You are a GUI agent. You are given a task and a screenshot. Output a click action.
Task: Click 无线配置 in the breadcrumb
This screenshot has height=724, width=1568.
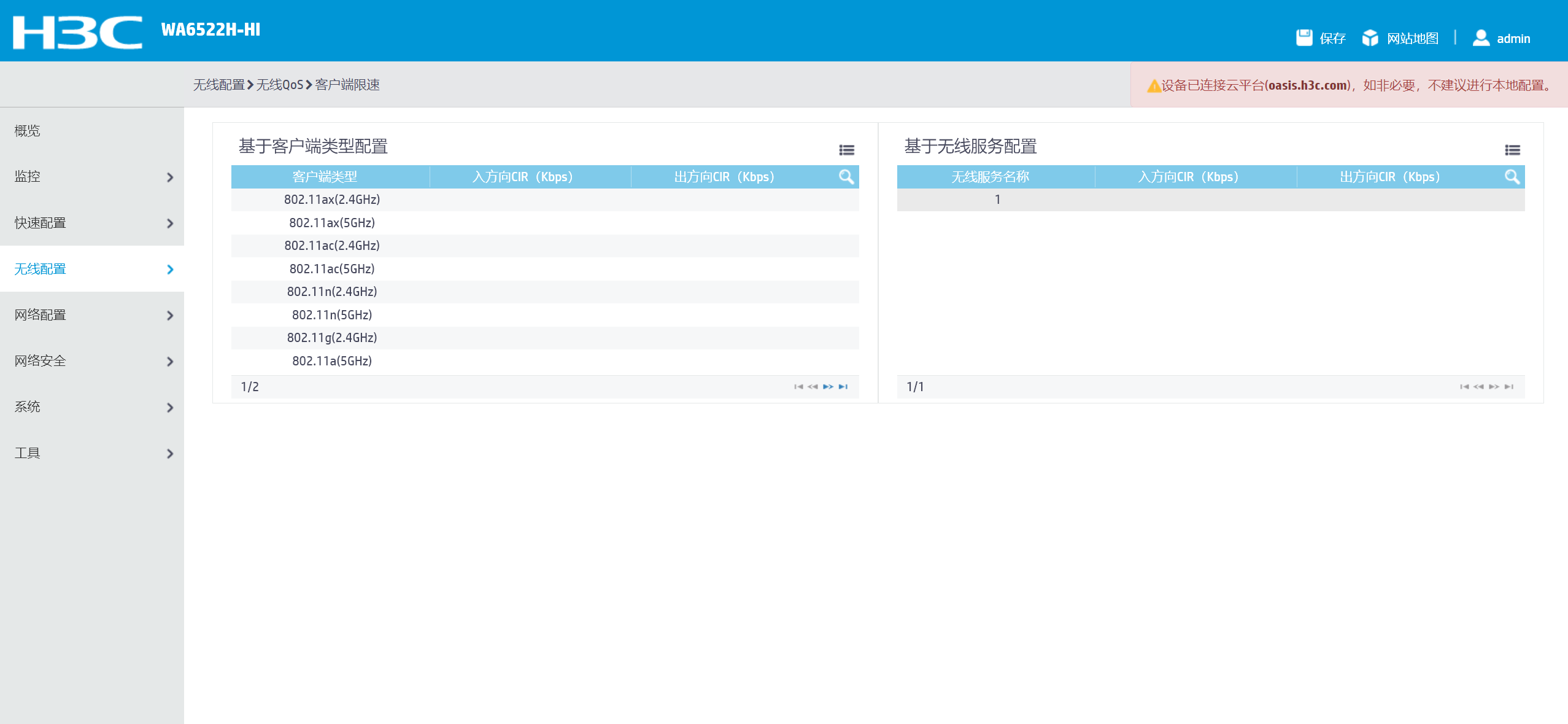[x=218, y=85]
